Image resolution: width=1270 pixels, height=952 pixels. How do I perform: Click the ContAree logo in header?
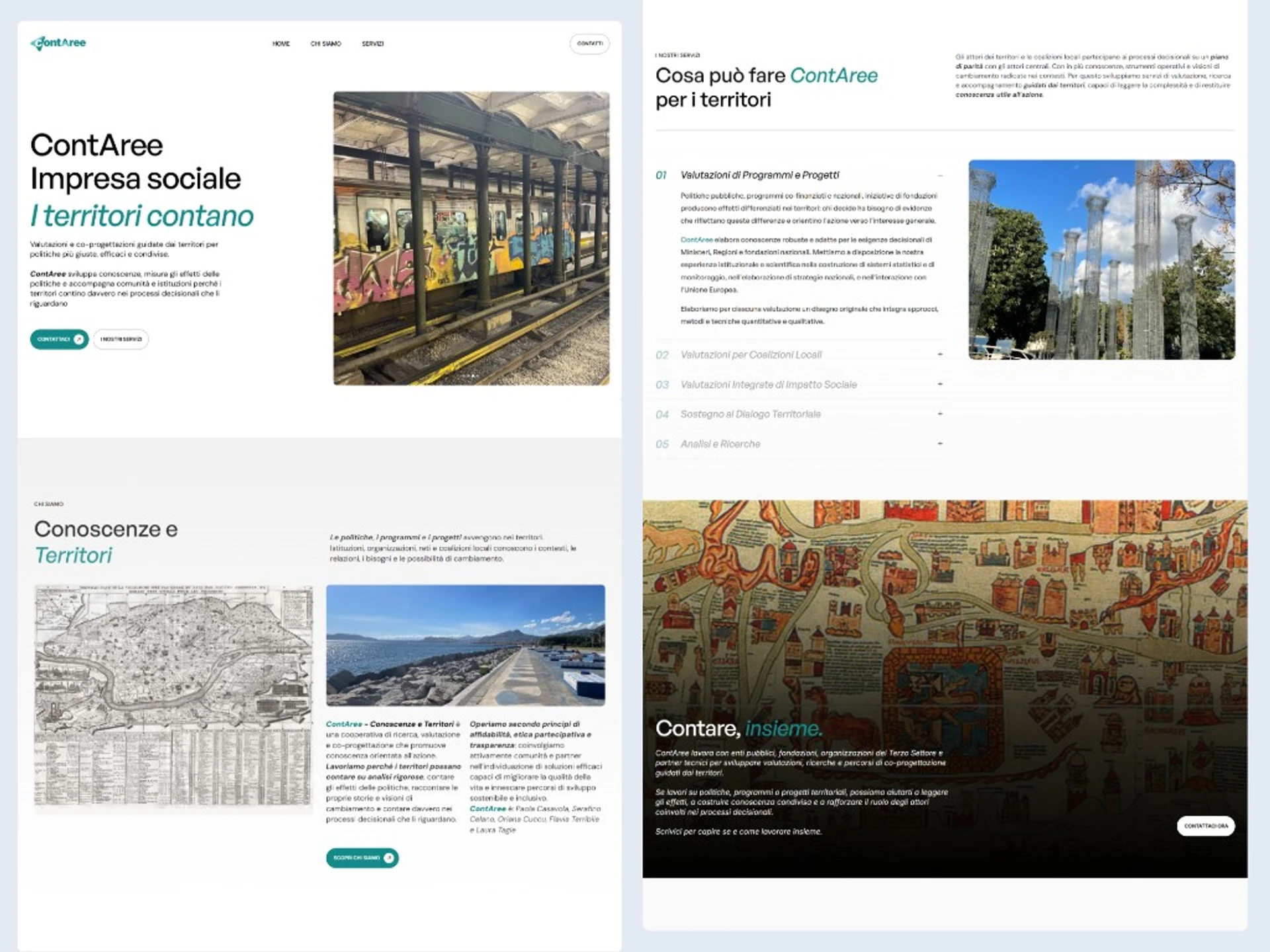[x=58, y=43]
